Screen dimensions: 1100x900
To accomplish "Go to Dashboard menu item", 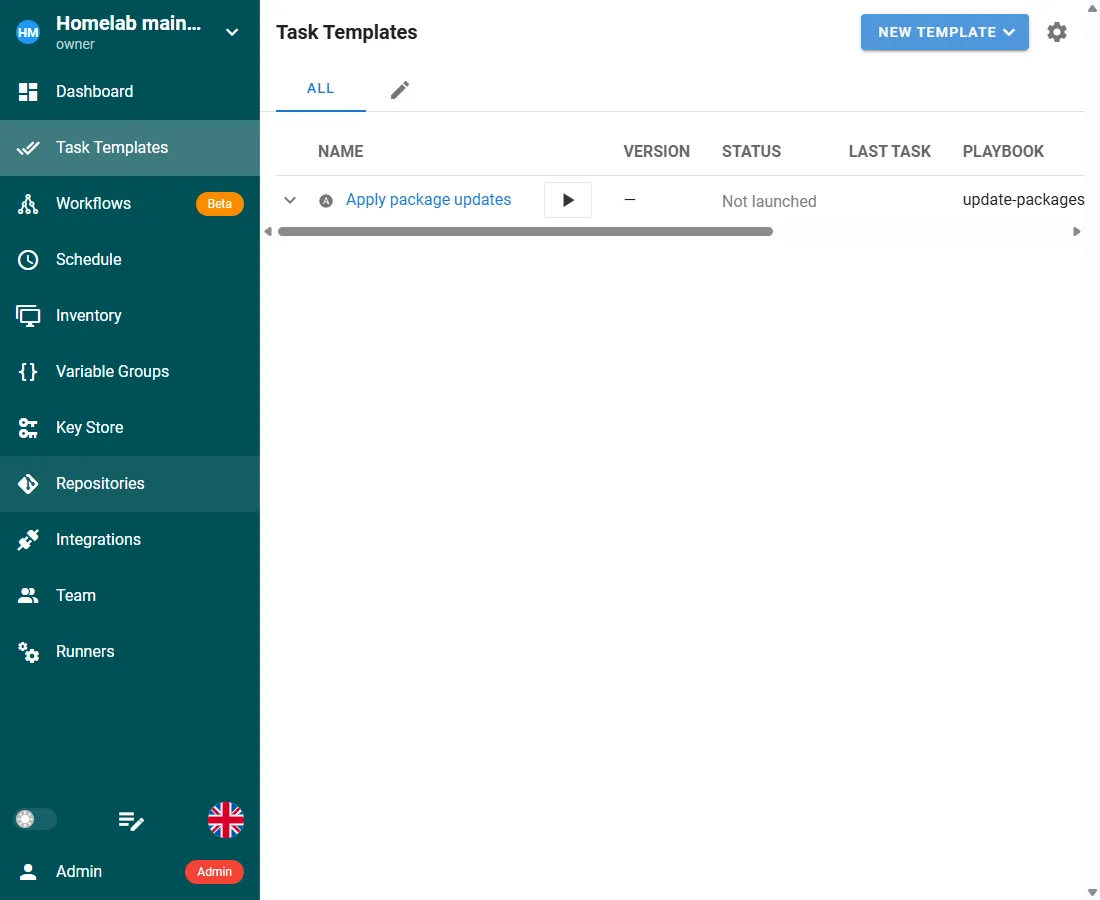I will (130, 92).
